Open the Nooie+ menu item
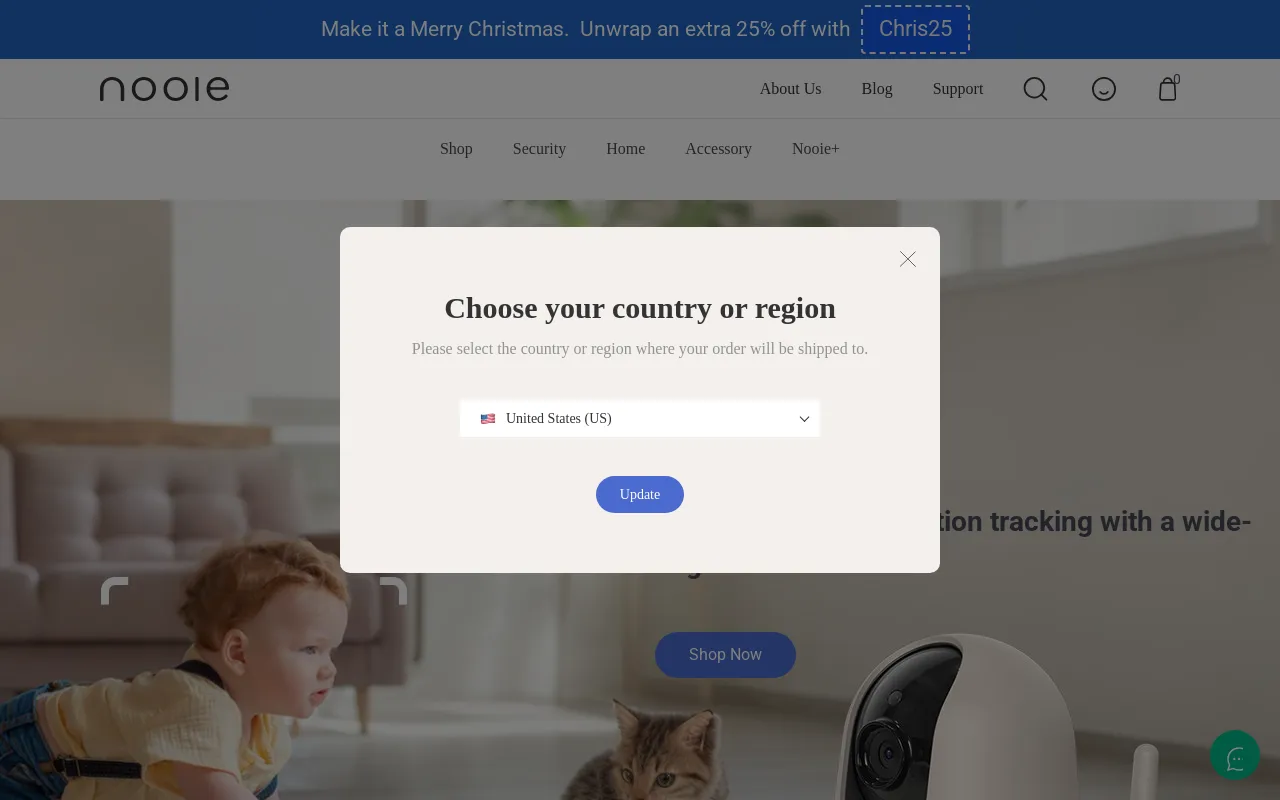The image size is (1280, 800). [x=816, y=149]
